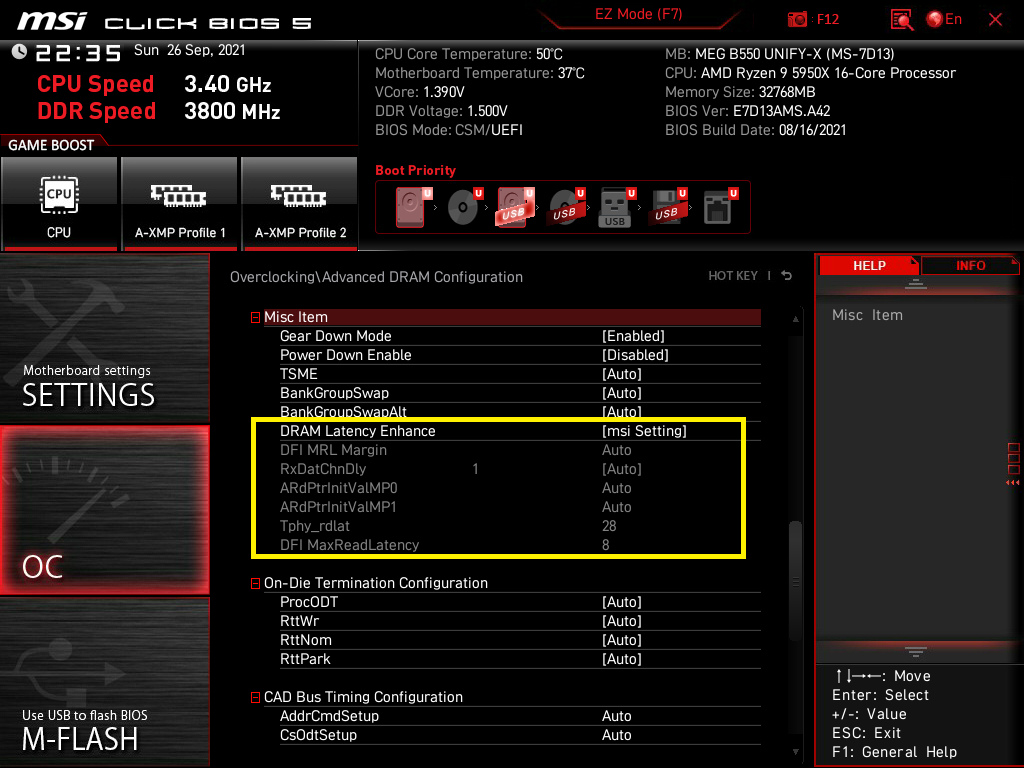The height and width of the screenshot is (768, 1024).
Task: Select the DFI MaxReadLatency row
Action: (520, 545)
